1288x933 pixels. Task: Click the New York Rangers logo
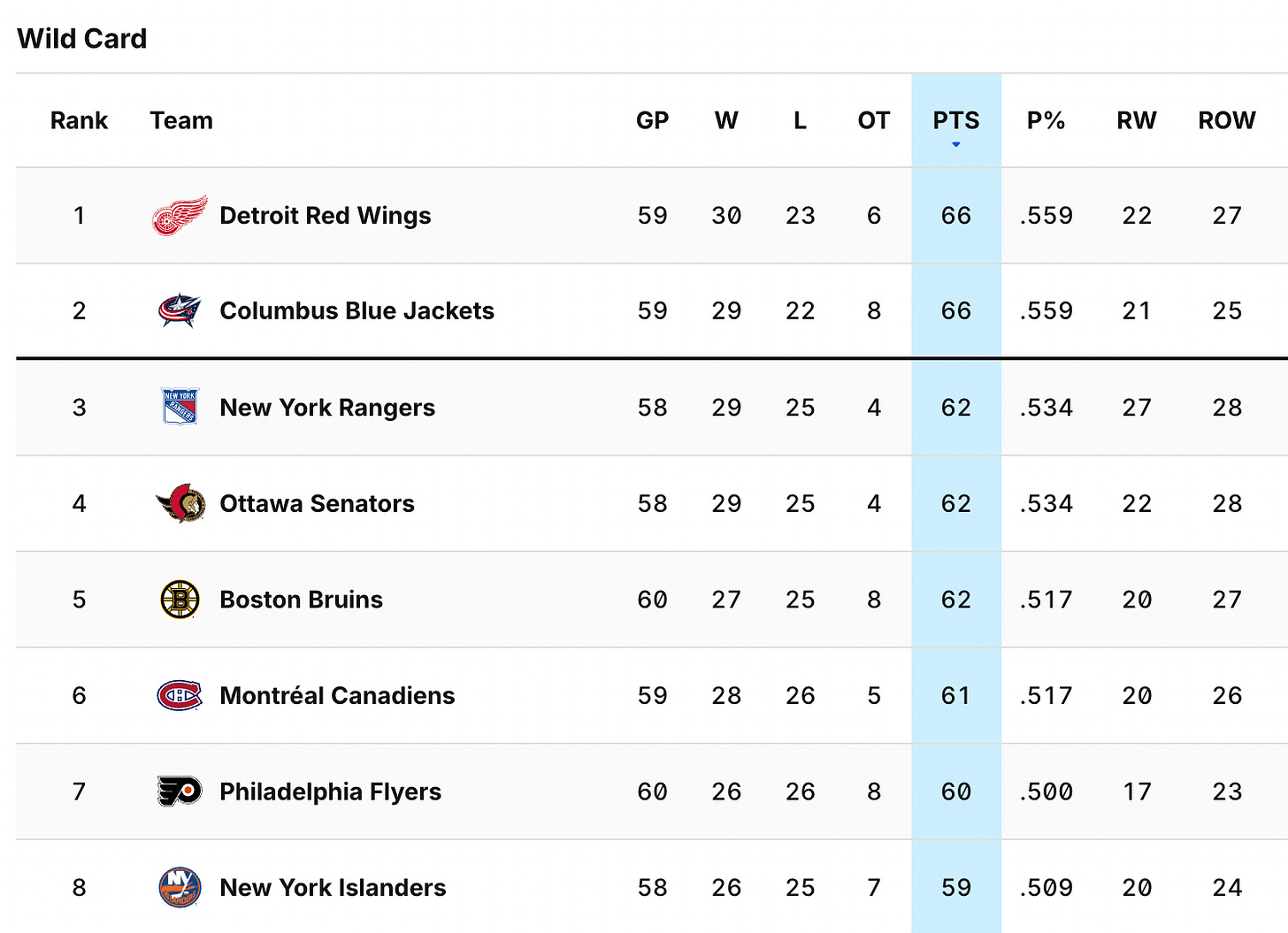(x=180, y=407)
